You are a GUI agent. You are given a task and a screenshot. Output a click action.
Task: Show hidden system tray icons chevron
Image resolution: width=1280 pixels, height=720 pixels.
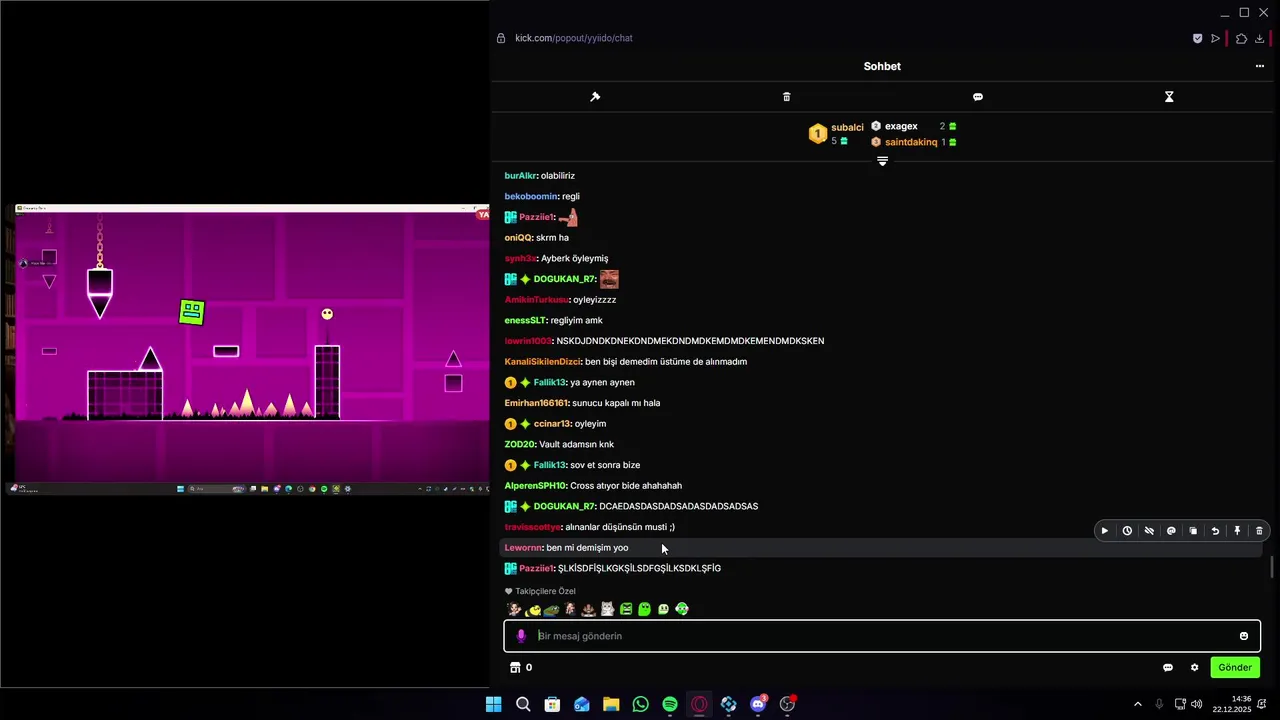(1137, 704)
